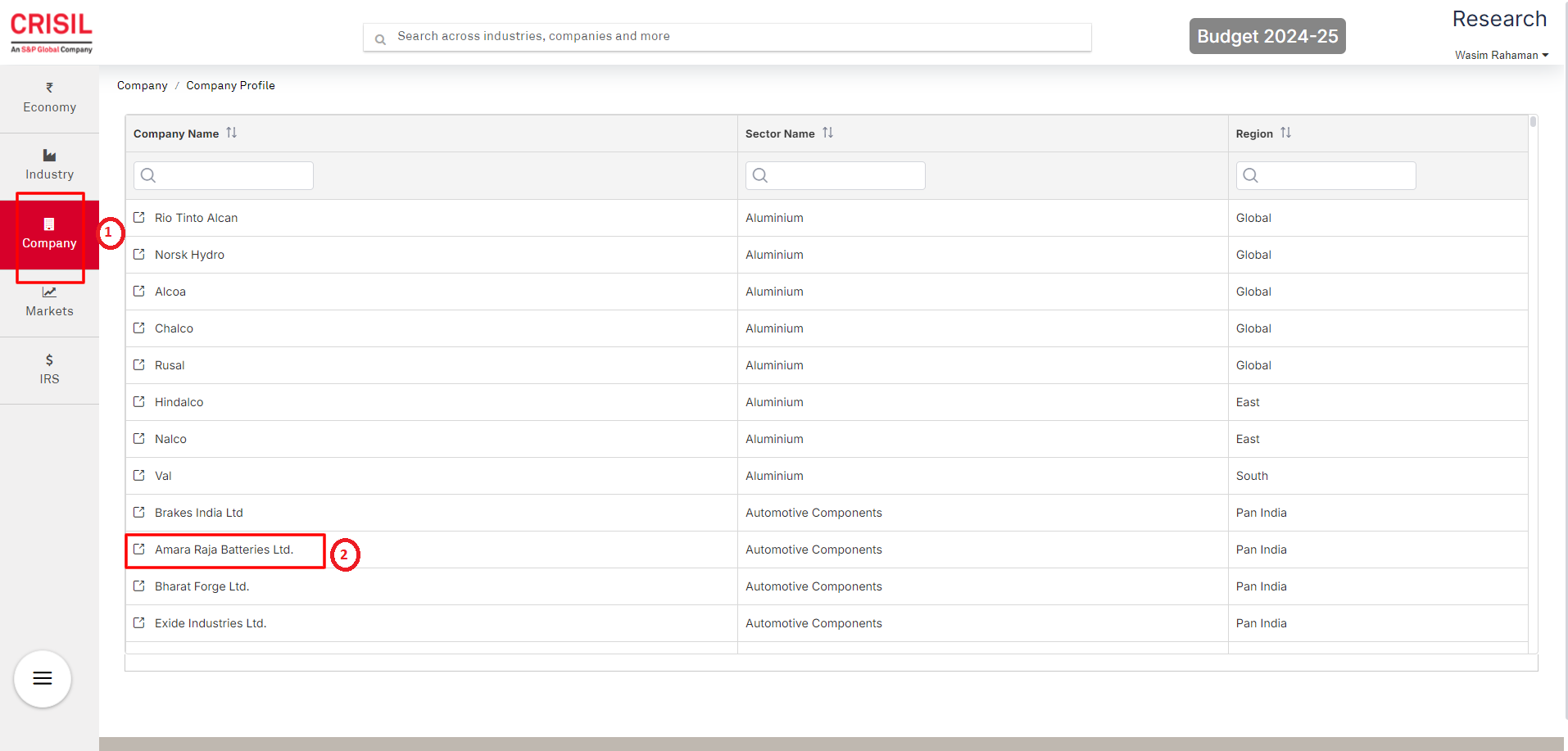
Task: Click the Rusal company name
Action: (x=170, y=365)
